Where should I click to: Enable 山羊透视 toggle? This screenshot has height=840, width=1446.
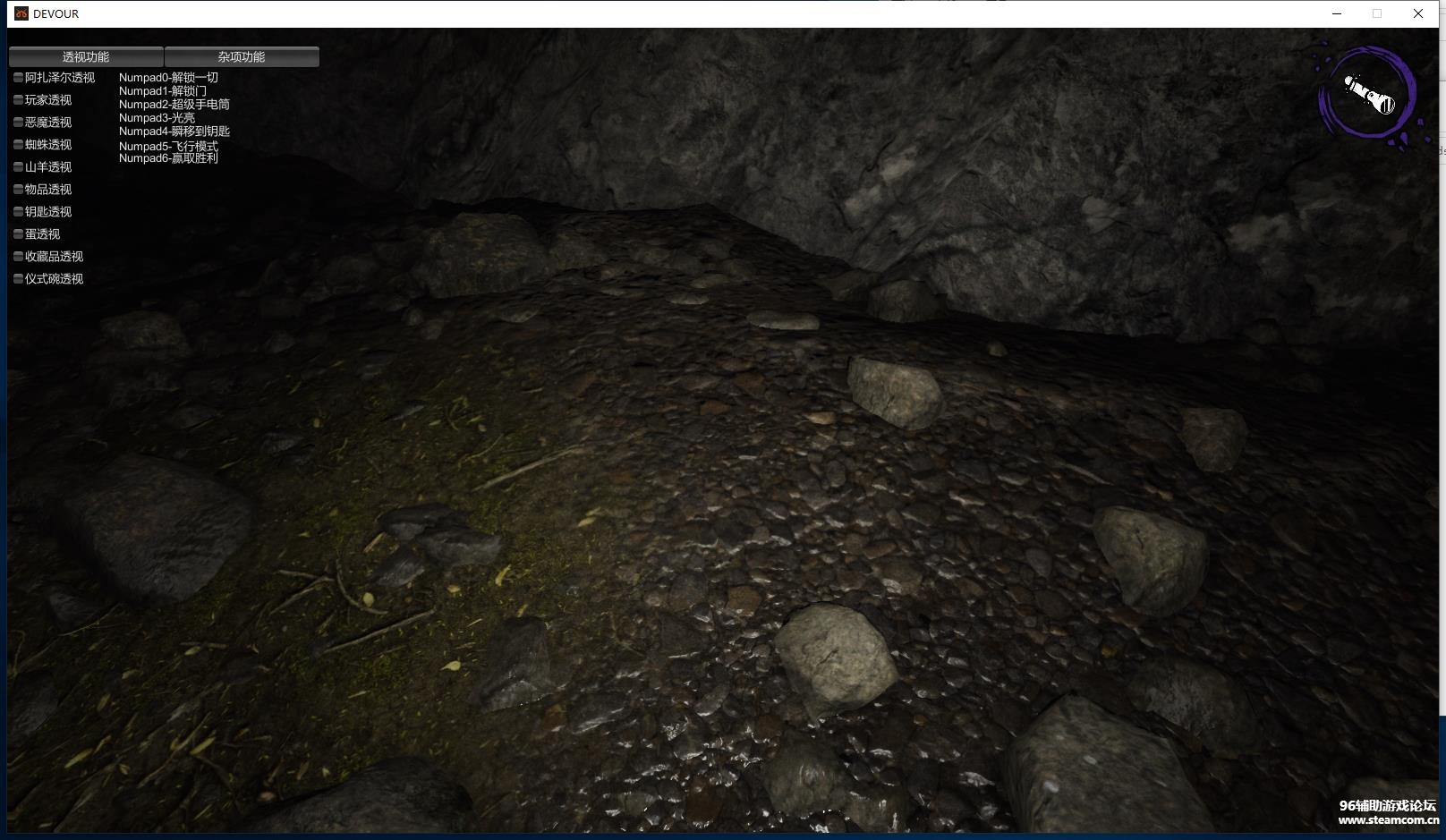click(18, 167)
